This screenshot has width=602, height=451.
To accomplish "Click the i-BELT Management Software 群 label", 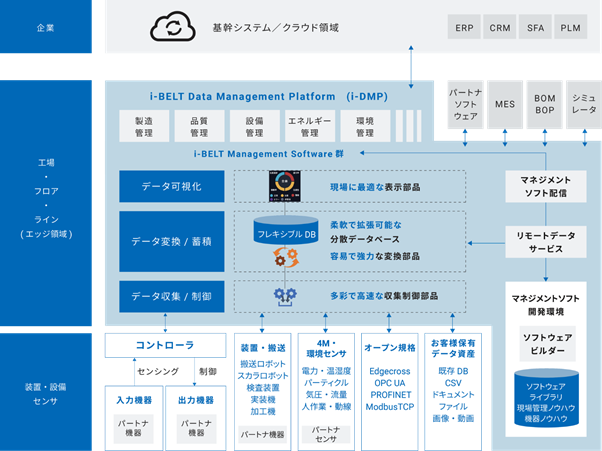I will click(269, 154).
